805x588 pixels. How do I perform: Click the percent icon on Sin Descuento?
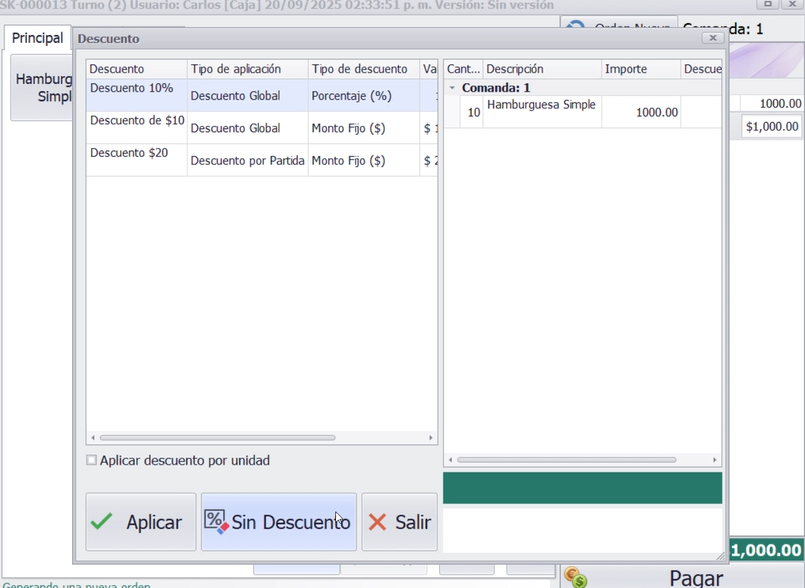216,521
